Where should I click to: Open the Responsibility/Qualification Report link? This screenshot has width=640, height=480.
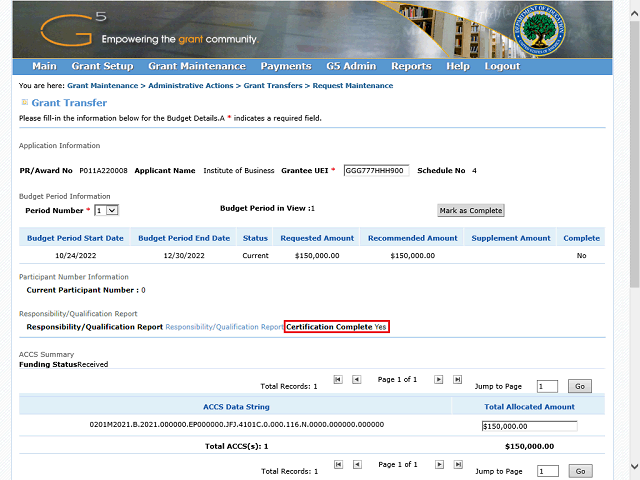click(224, 327)
